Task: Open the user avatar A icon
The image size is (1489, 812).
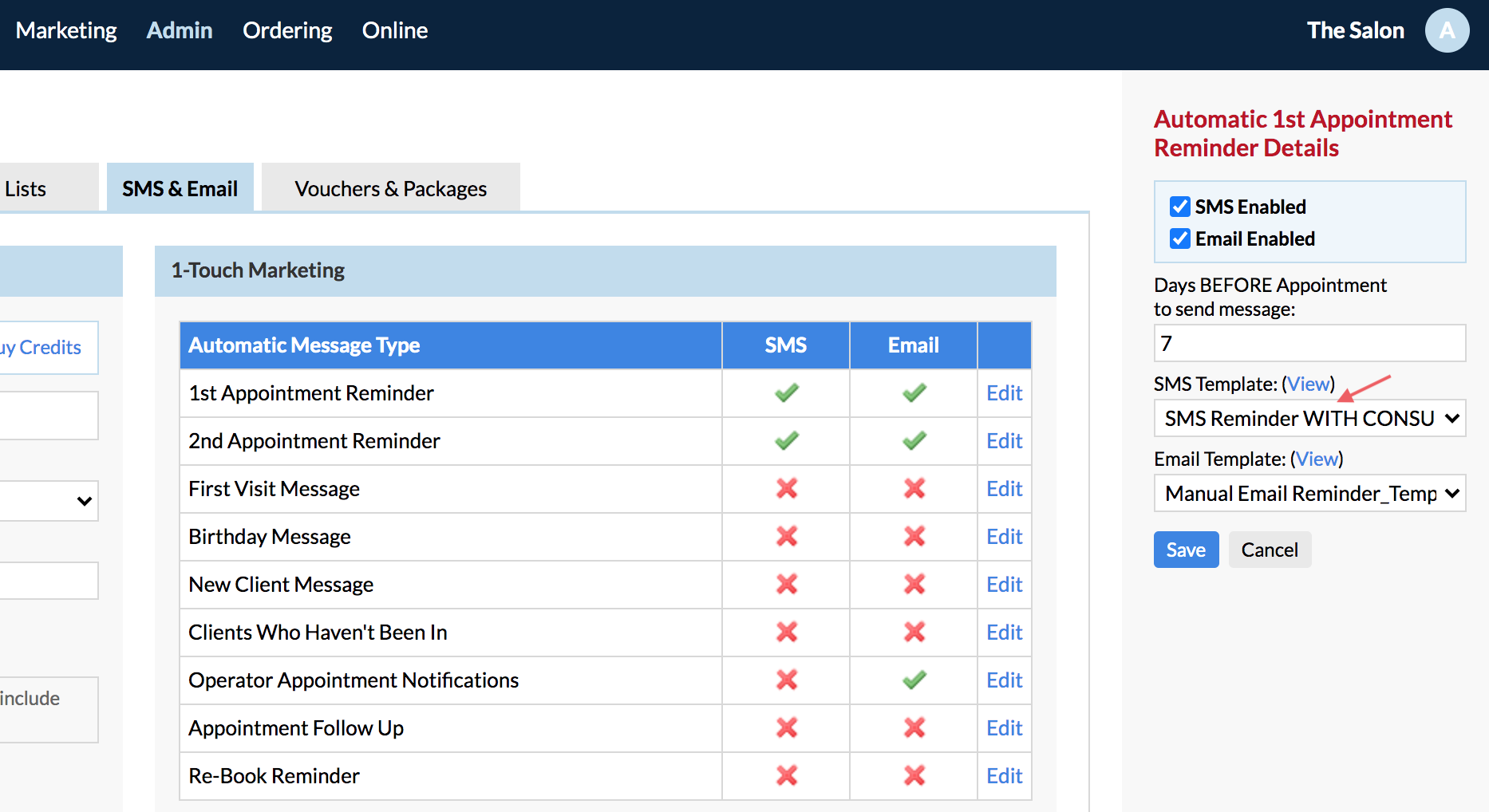Action: coord(1447,30)
